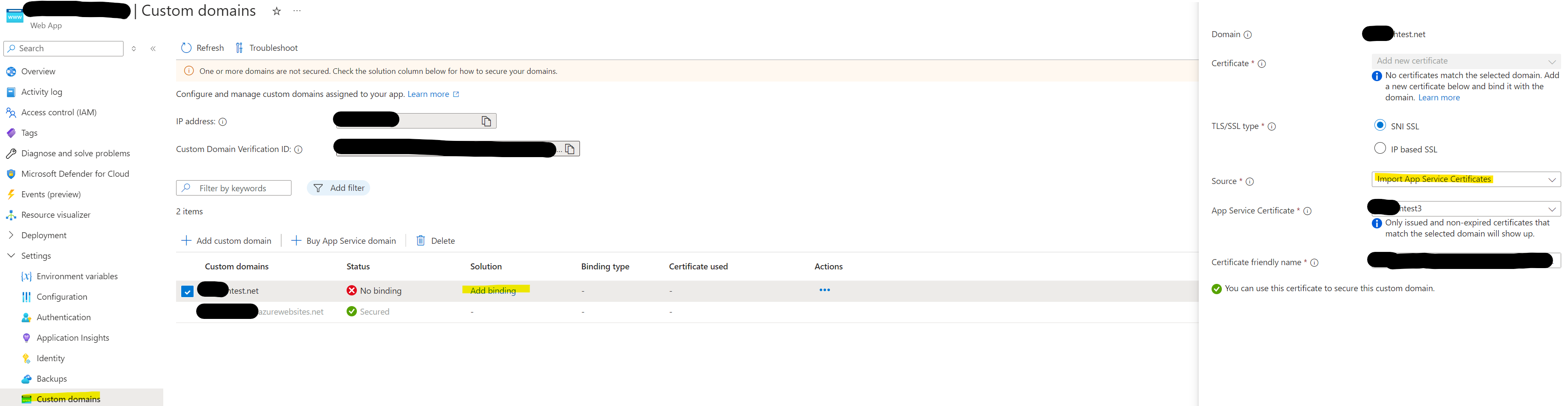1568x406 pixels.
Task: Click the azurewebsites.net domain row
Action: 687,312
